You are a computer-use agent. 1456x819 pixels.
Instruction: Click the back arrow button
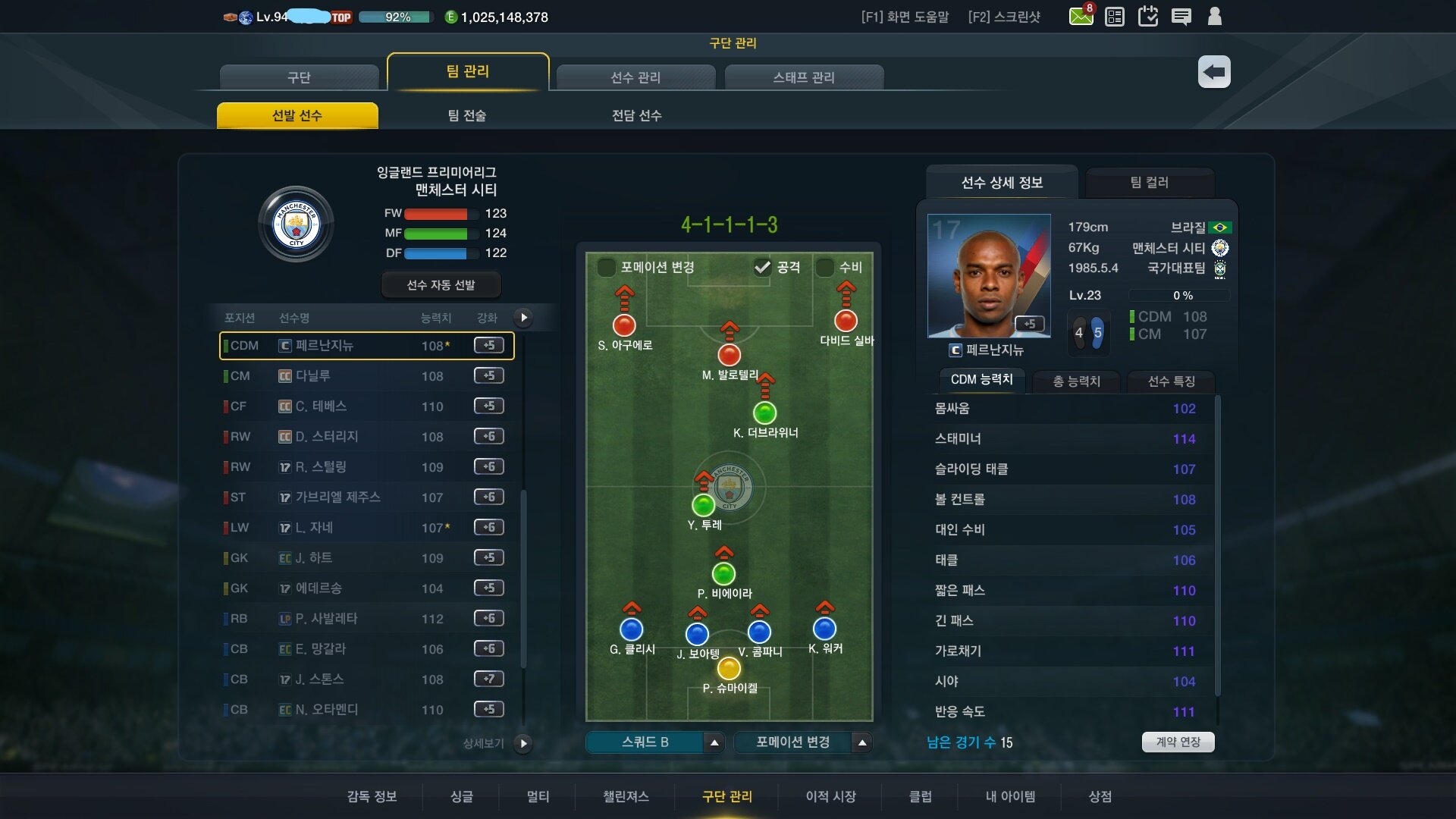pyautogui.click(x=1214, y=72)
